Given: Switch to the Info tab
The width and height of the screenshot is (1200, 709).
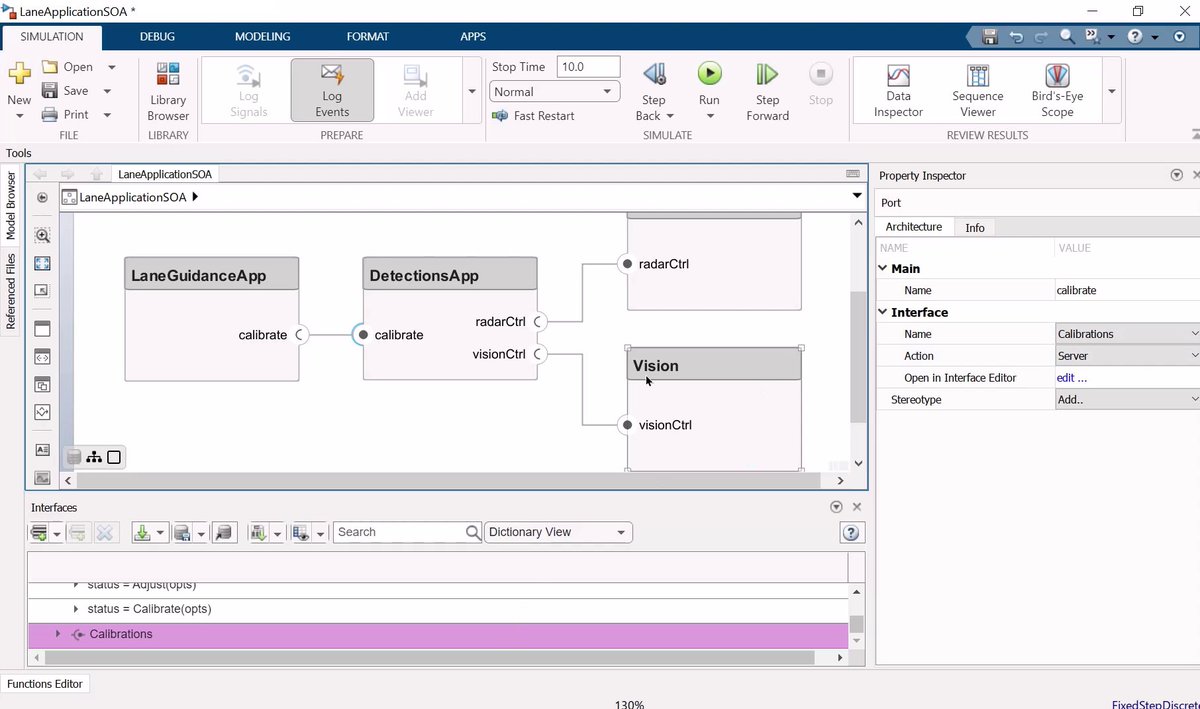Looking at the screenshot, I should coord(974,228).
